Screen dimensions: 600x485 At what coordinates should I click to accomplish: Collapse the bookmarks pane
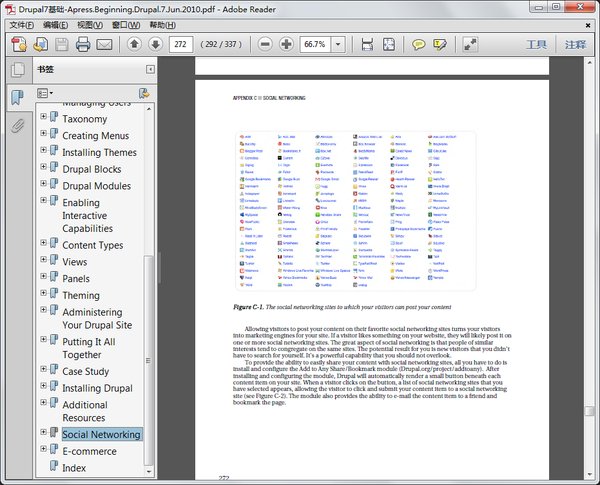(x=150, y=69)
